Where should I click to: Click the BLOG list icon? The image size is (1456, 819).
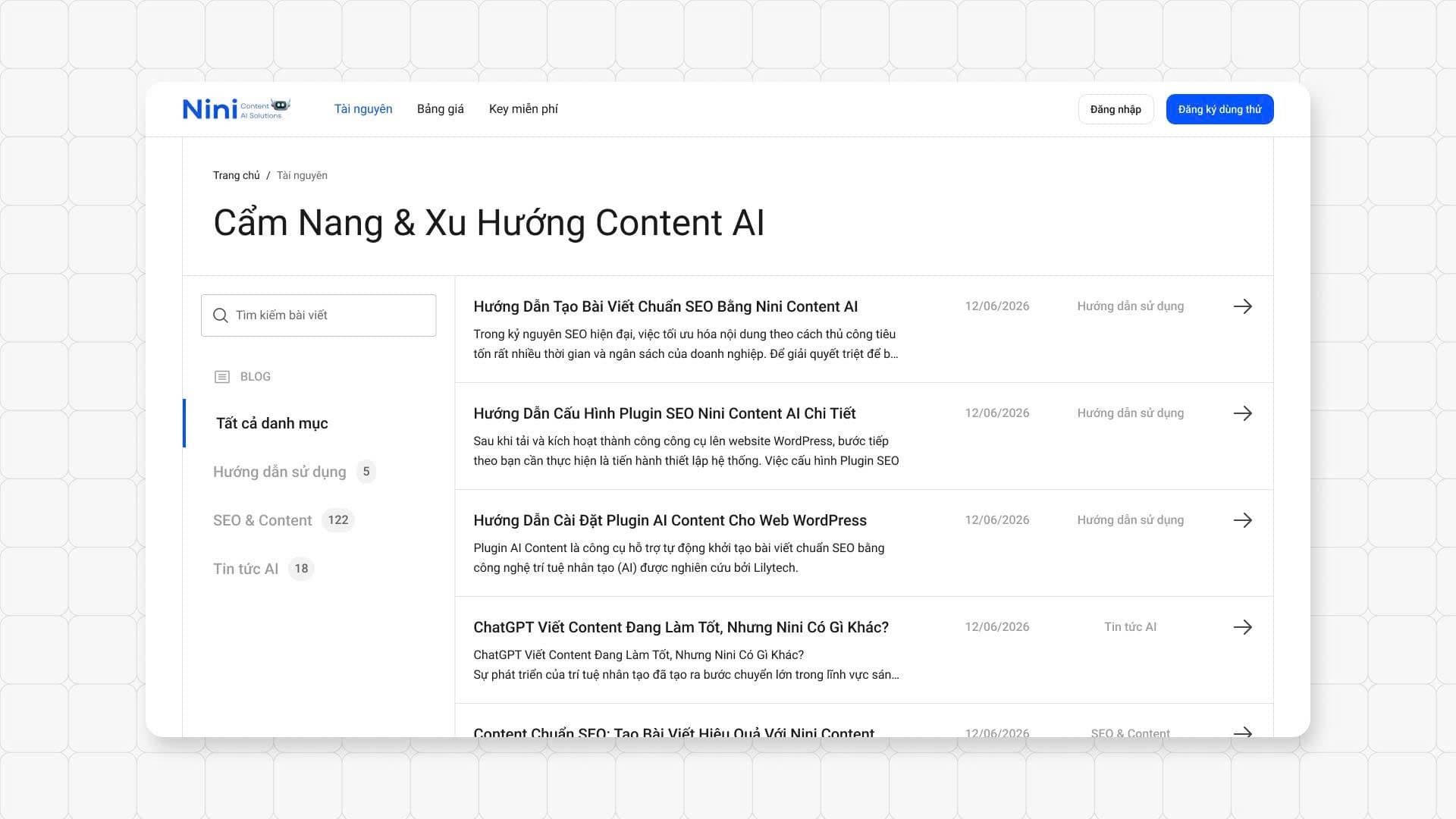(x=222, y=377)
